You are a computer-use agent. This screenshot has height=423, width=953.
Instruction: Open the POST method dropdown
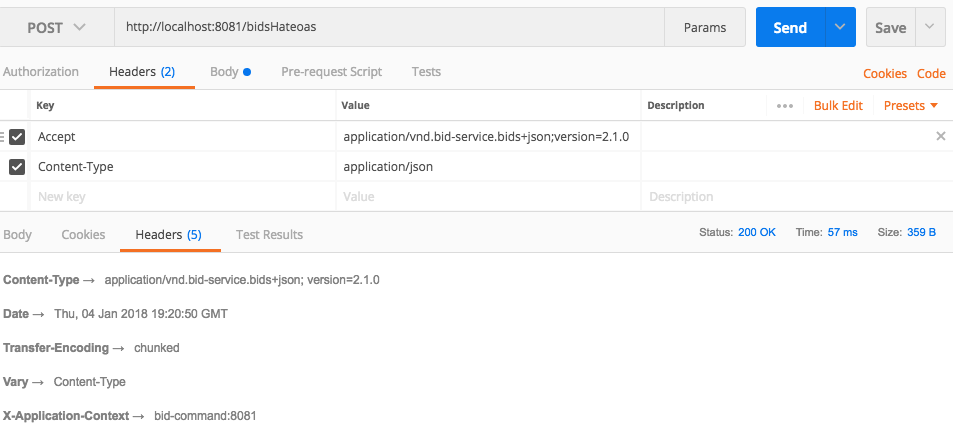pyautogui.click(x=56, y=28)
